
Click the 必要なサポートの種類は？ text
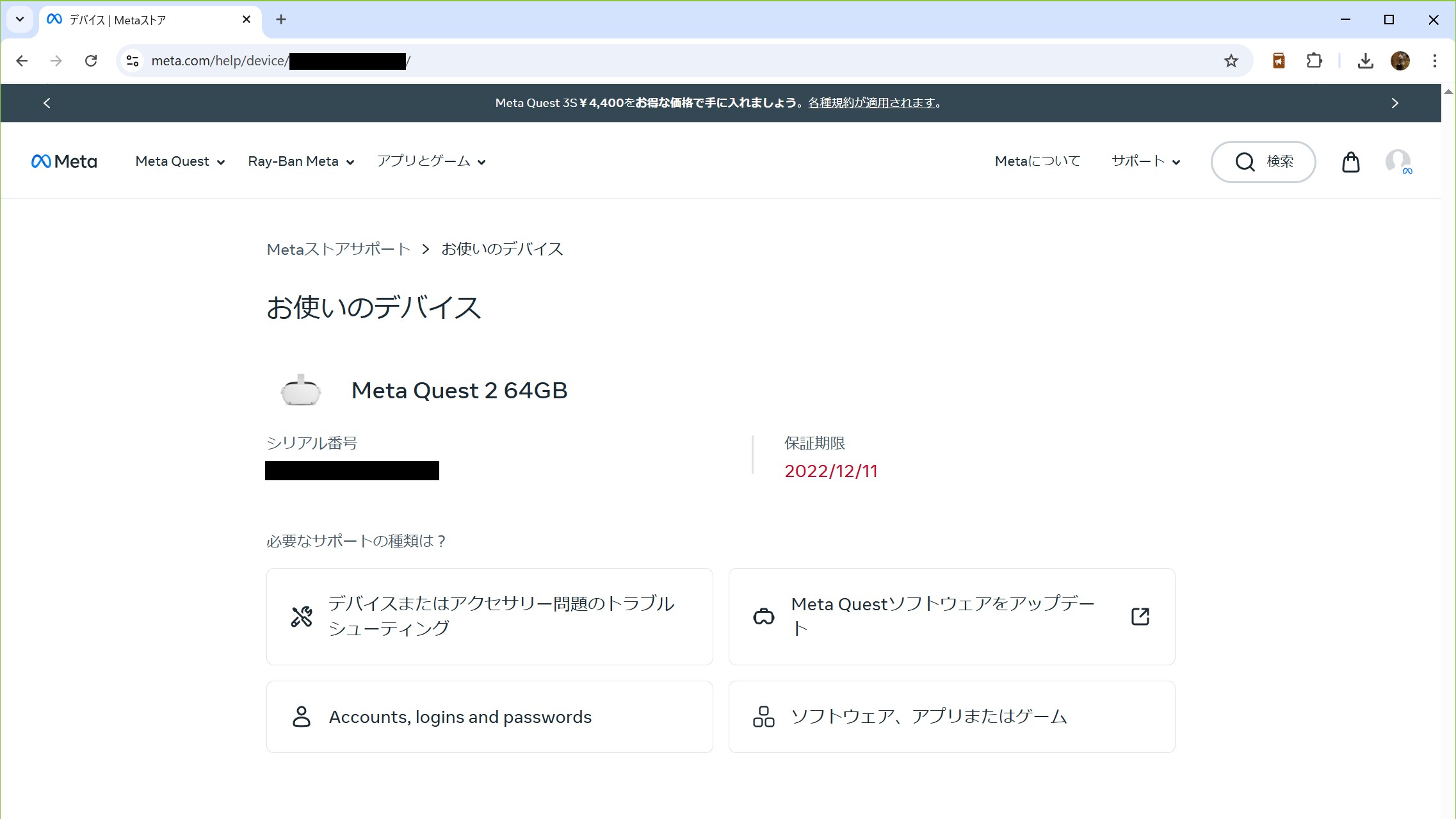coord(357,541)
